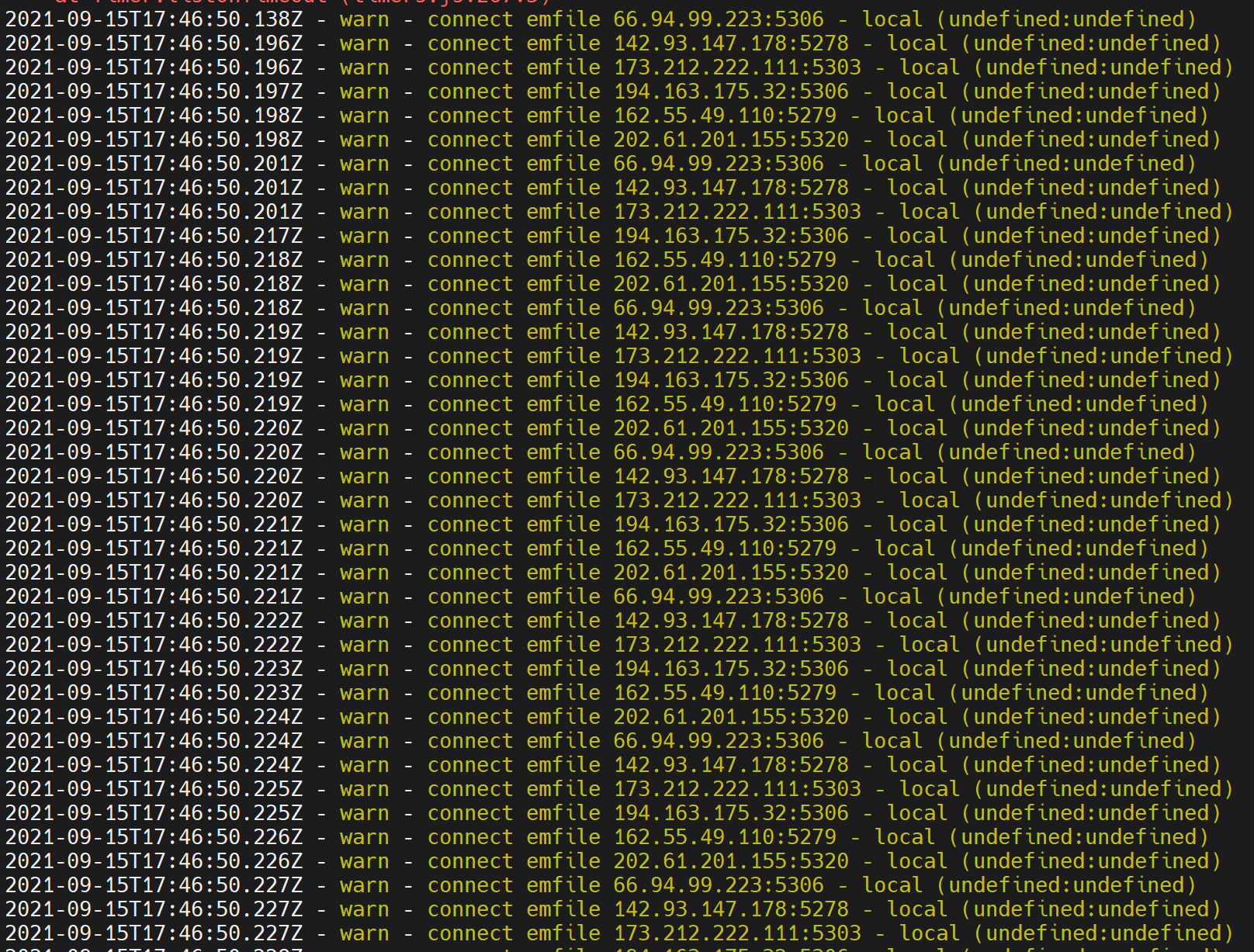Select address 142.93.147.178:5278 on the 50.196Z line
Viewport: 1254px width, 952px height.
(731, 43)
